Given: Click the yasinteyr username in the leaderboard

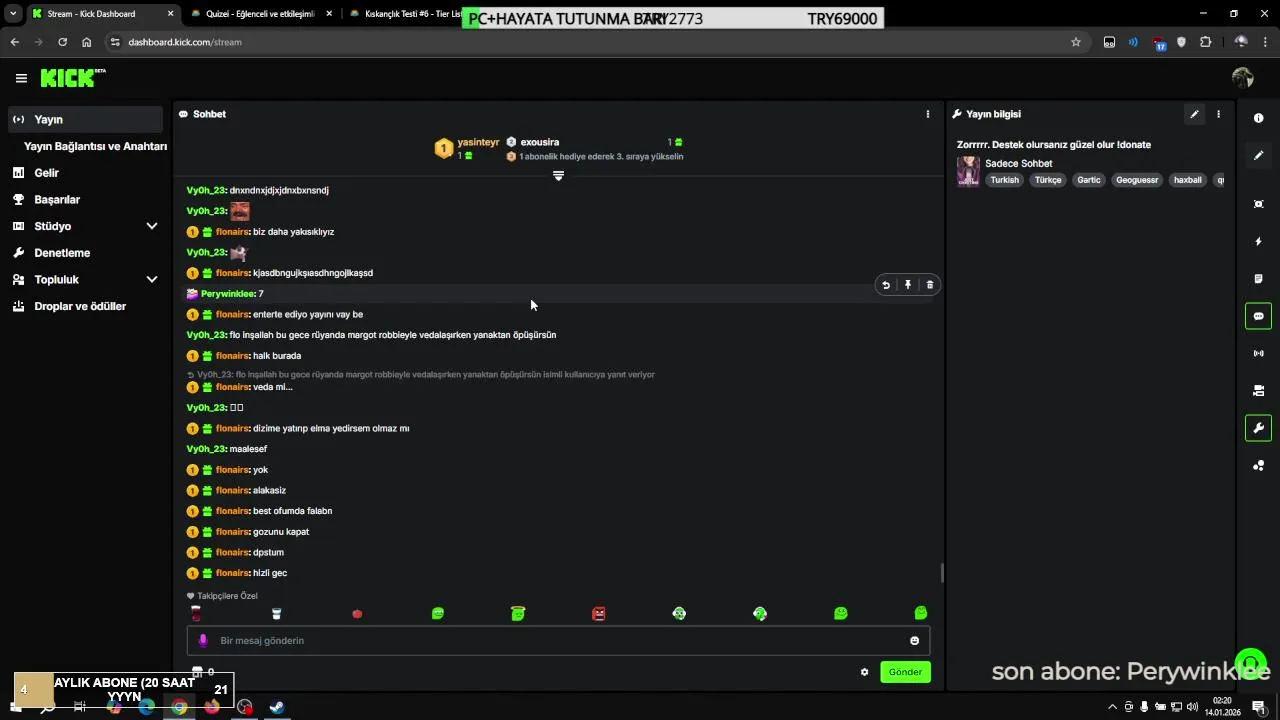Looking at the screenshot, I should tap(478, 142).
